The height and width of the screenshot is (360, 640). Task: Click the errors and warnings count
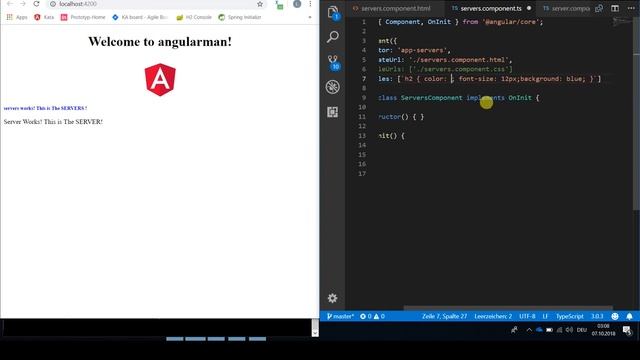coord(372,316)
